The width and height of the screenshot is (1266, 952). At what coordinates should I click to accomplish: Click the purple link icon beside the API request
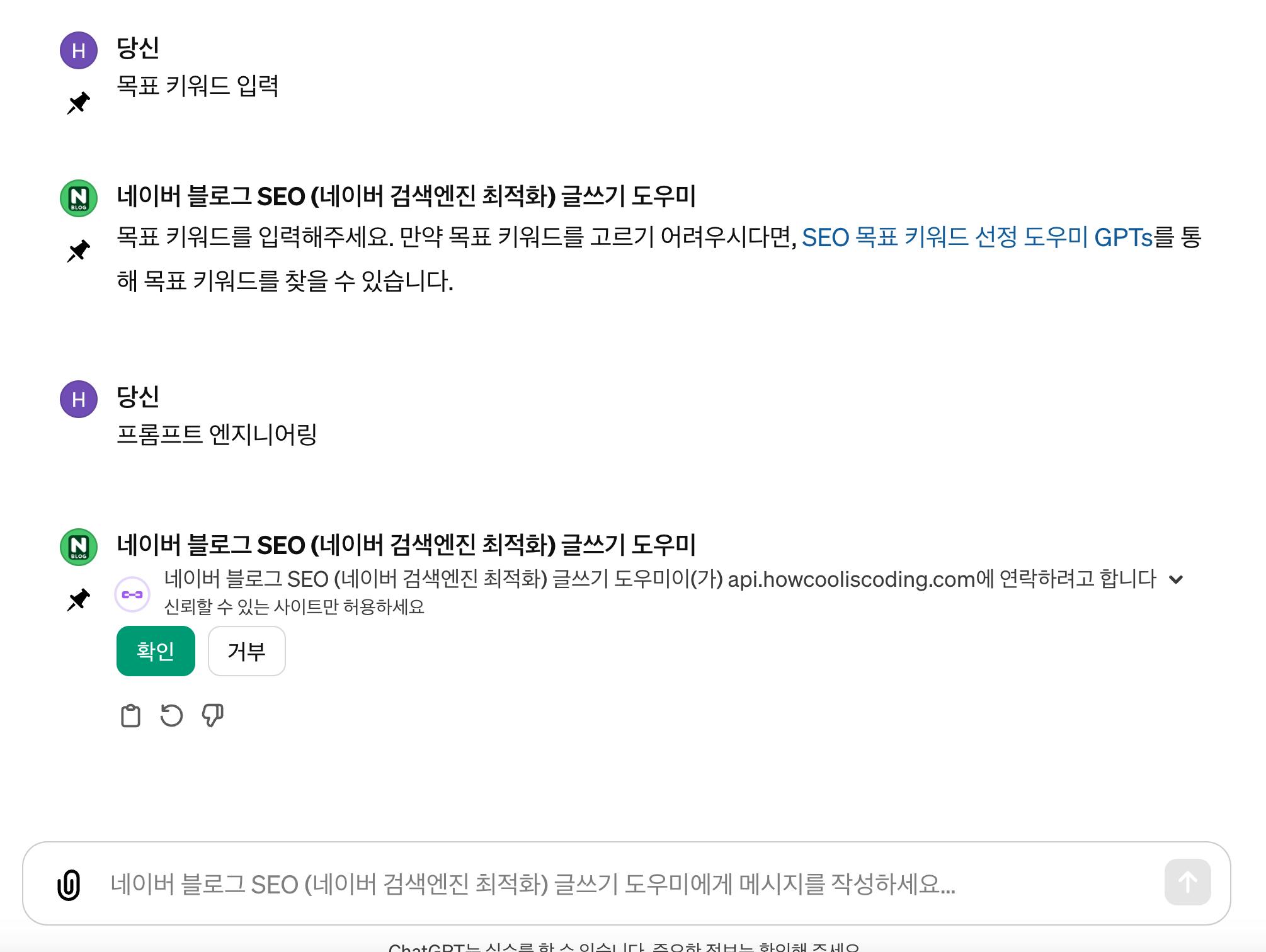[132, 594]
